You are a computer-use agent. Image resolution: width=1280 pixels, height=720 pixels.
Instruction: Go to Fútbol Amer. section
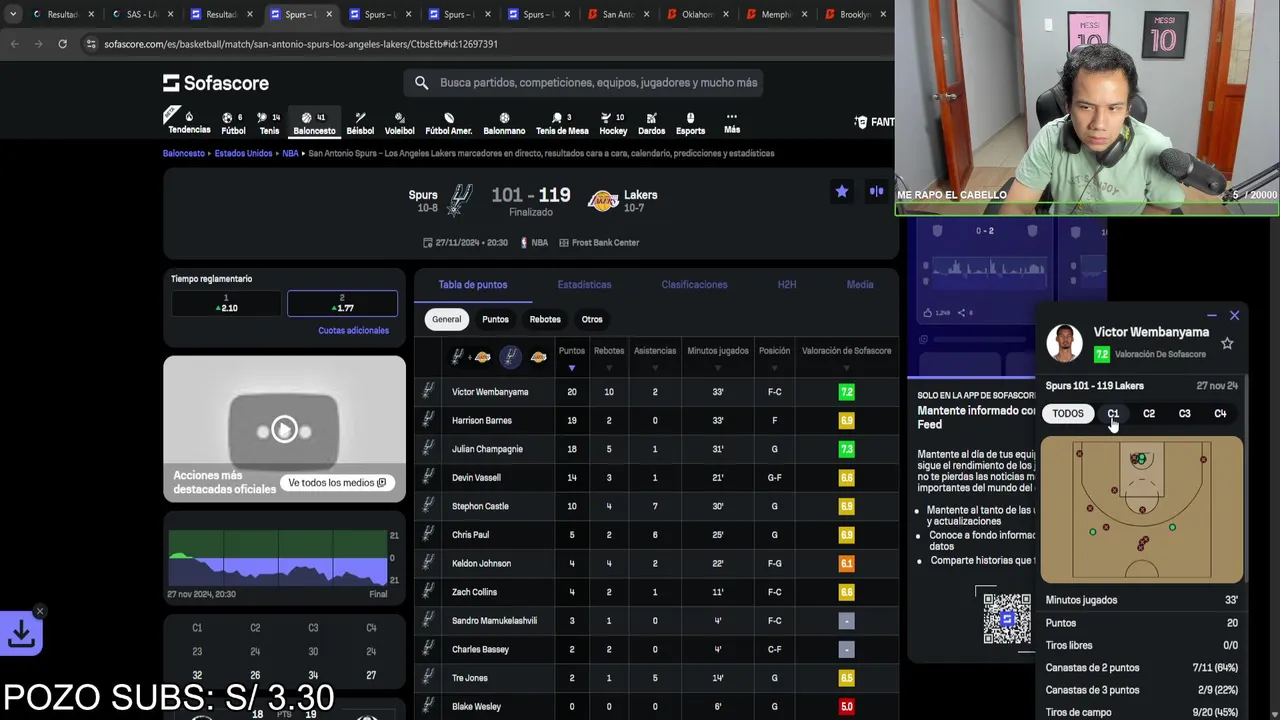(448, 123)
